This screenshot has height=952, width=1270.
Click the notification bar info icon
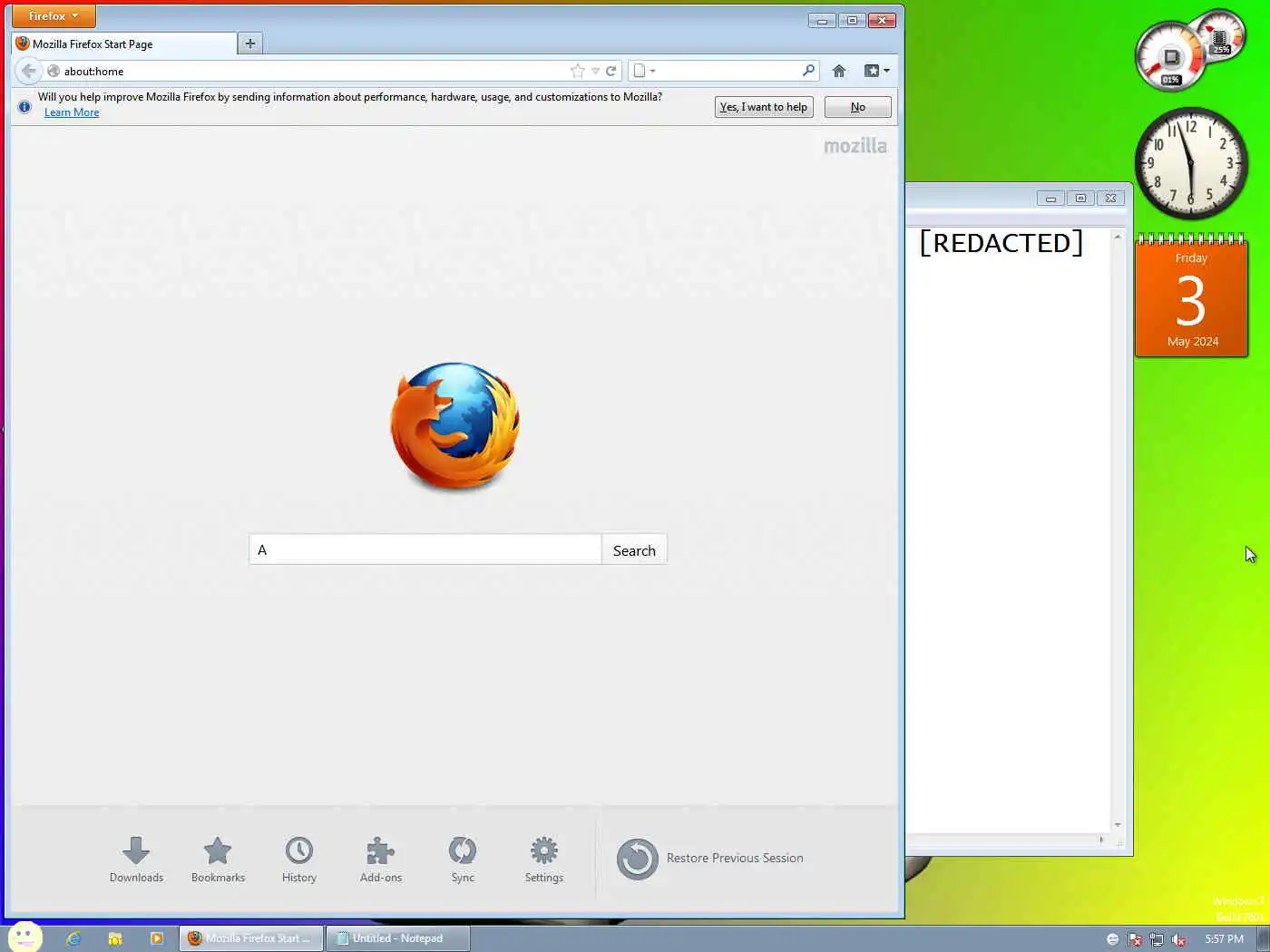[x=24, y=107]
